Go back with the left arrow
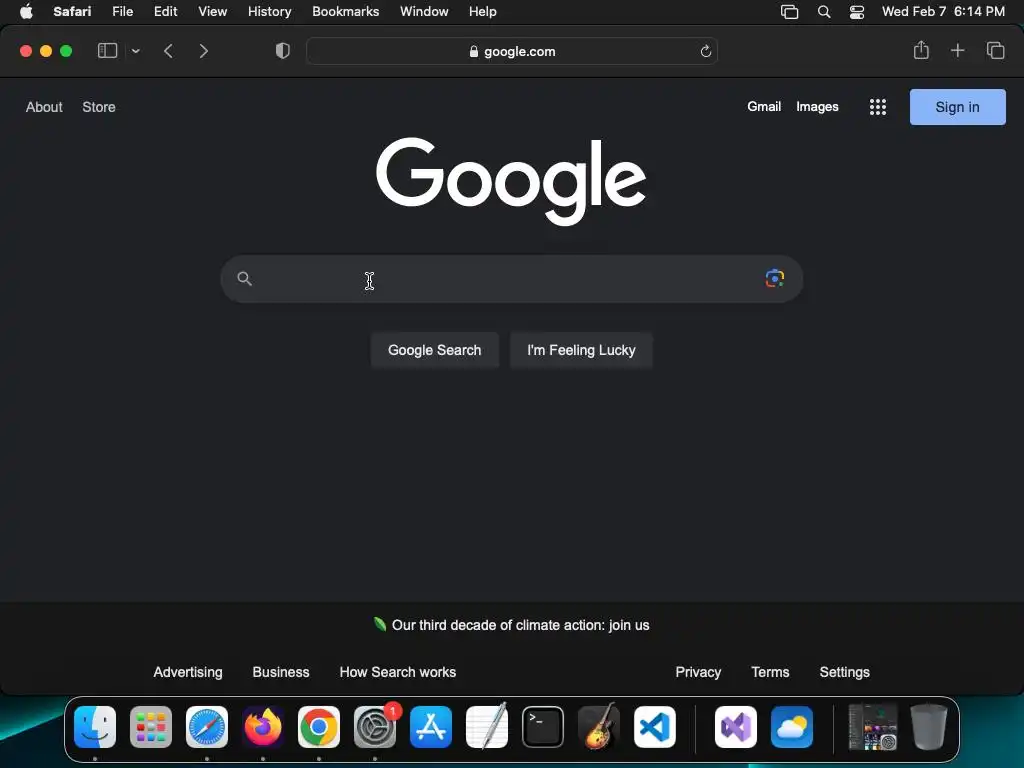Screen dimensions: 1024x768 [x=168, y=51]
